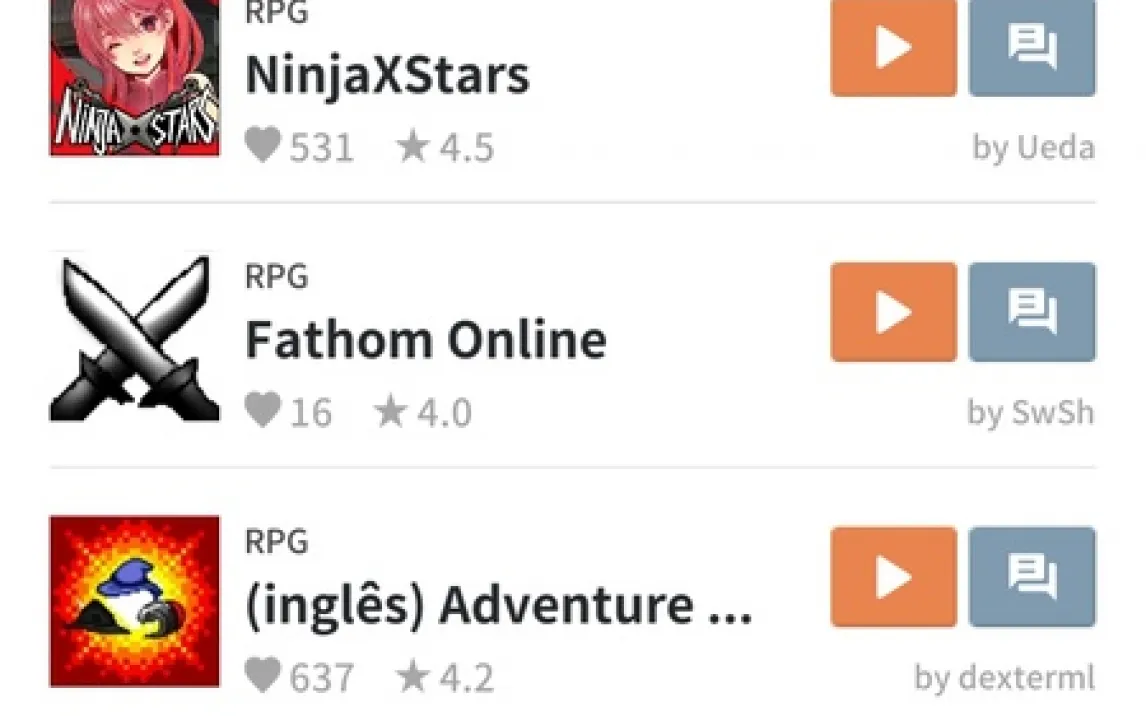
Task: Click the 4.2 star rating icon
Action: point(412,675)
